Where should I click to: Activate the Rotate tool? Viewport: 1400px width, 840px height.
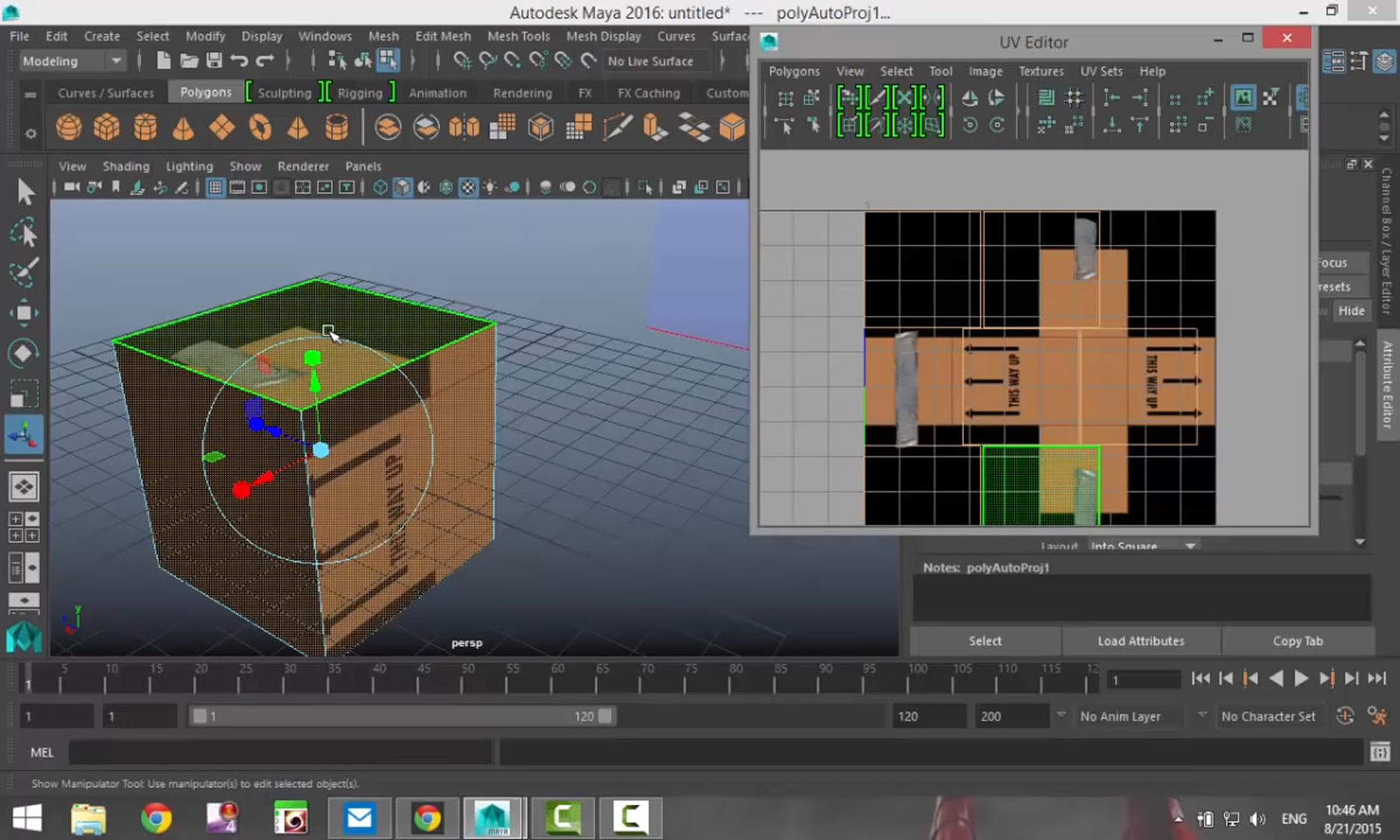click(x=24, y=353)
